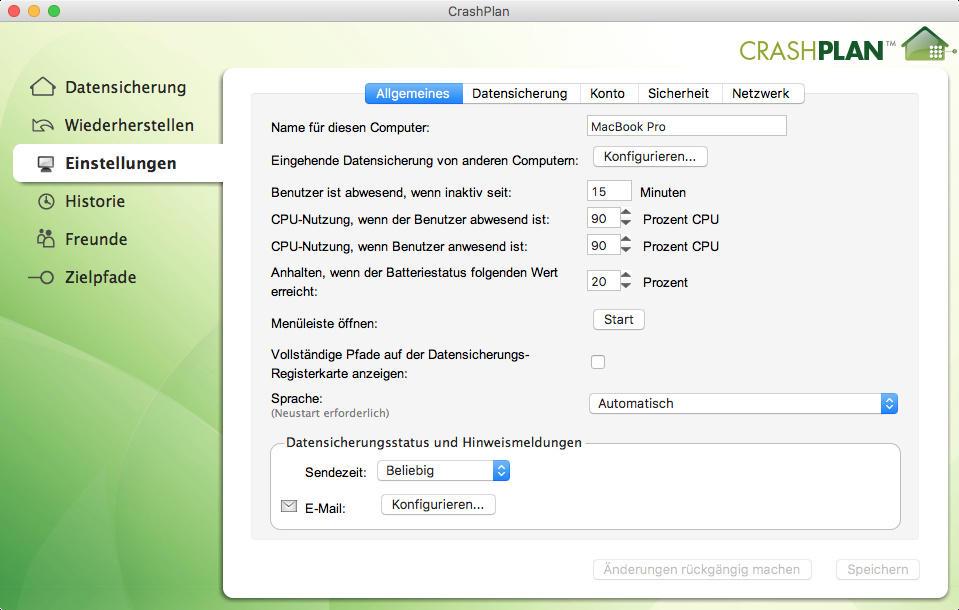959x610 pixels.
Task: Click the computer name field MacBook Pro
Action: click(x=686, y=127)
